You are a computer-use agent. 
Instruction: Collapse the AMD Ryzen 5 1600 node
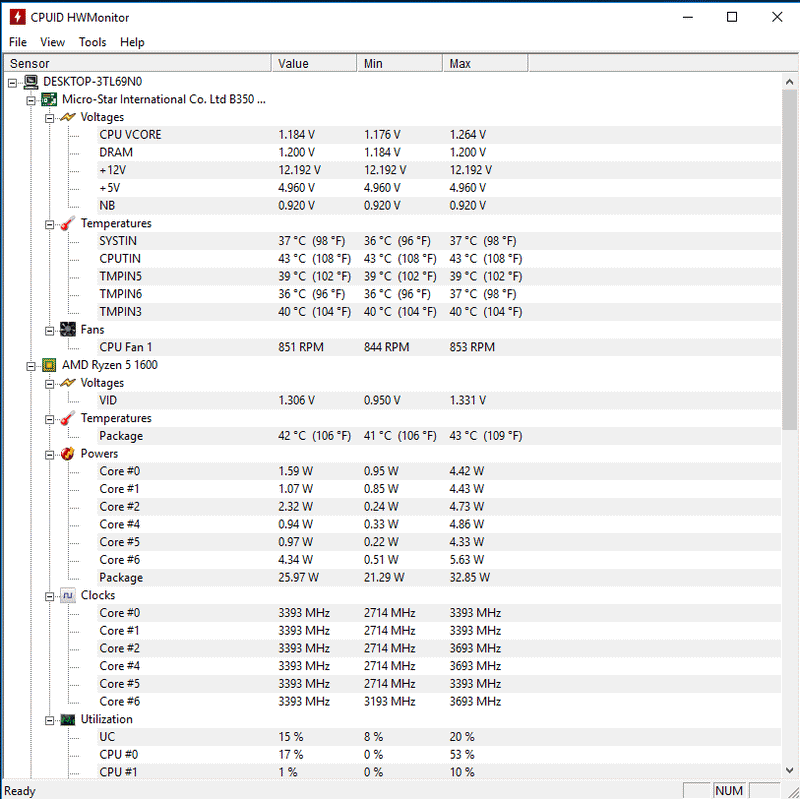[x=31, y=366]
